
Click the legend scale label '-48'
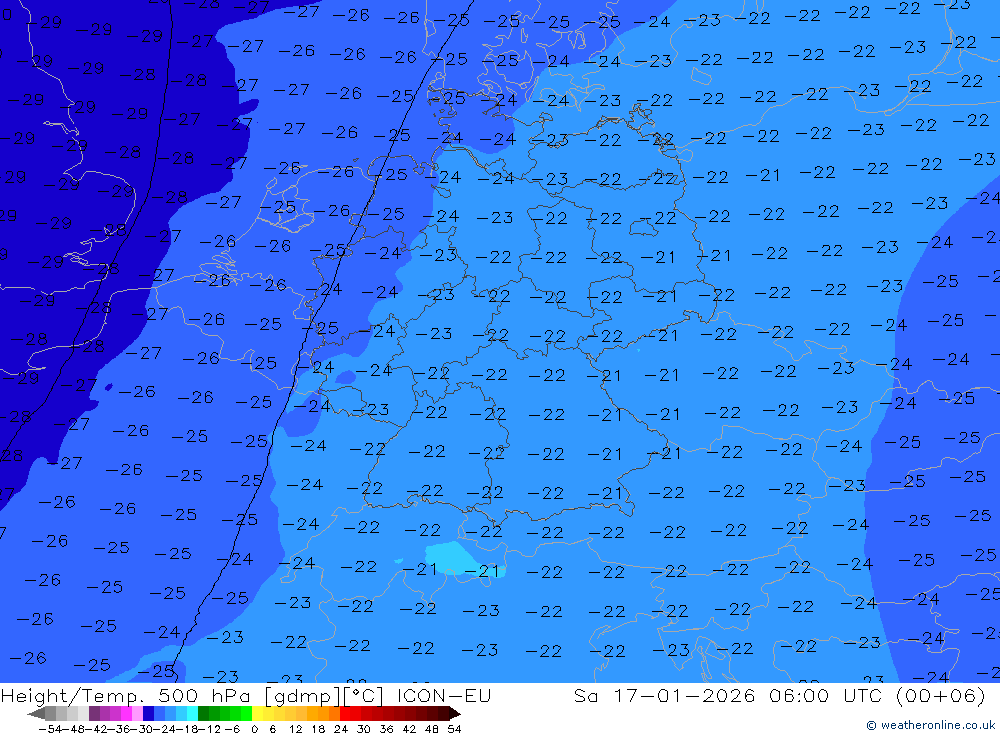pos(73,729)
